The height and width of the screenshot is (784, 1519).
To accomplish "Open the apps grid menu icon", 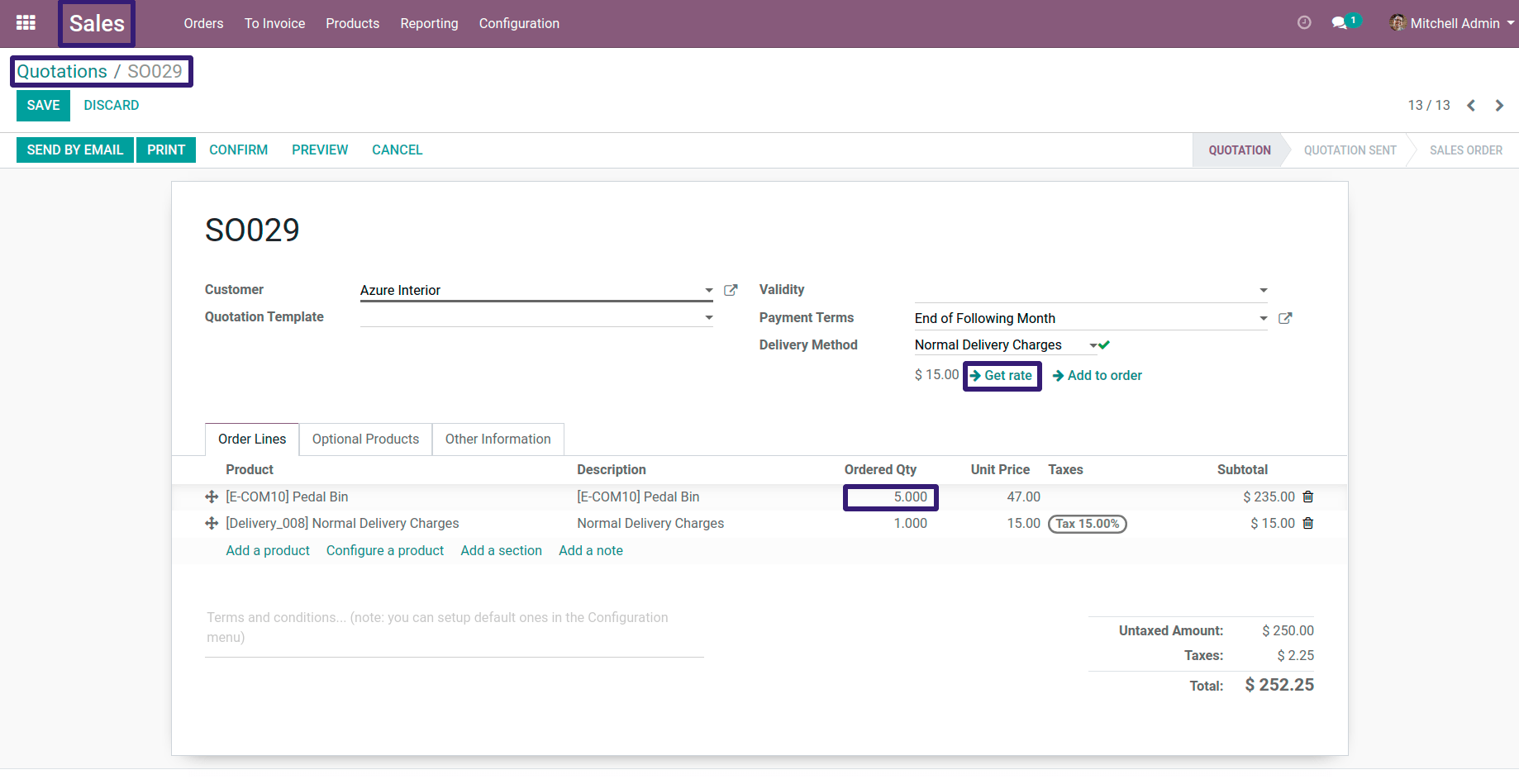I will click(x=26, y=23).
